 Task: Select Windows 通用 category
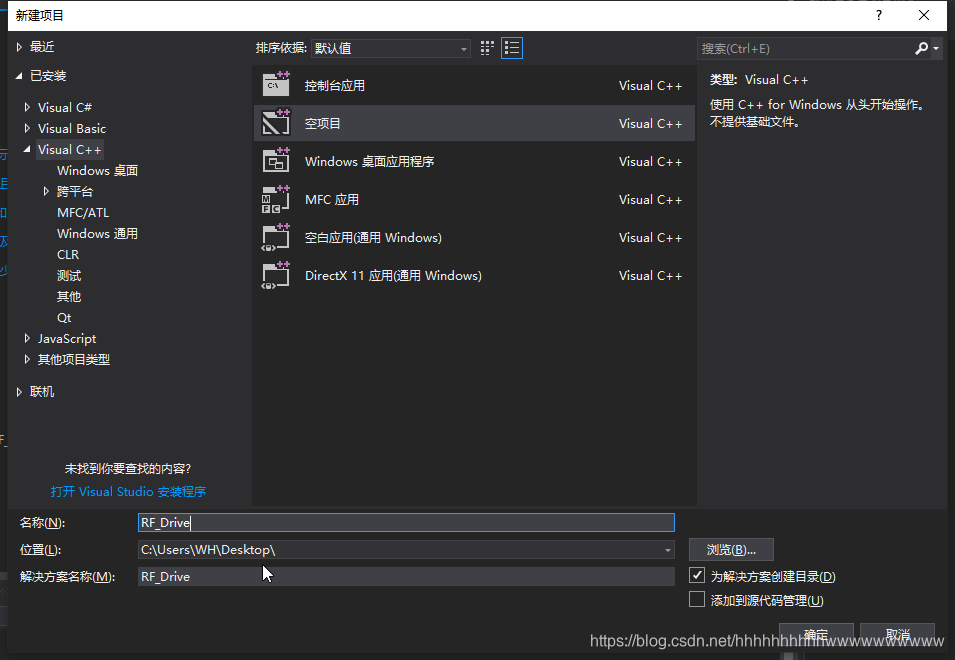pos(97,234)
